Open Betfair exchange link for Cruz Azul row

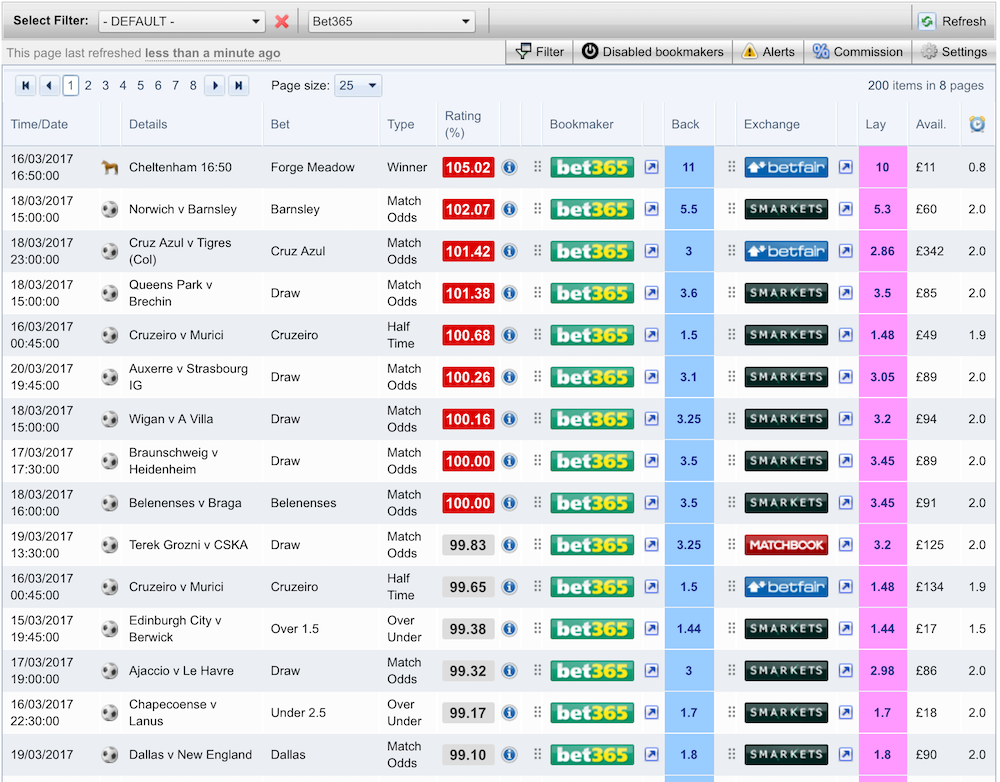pos(845,252)
